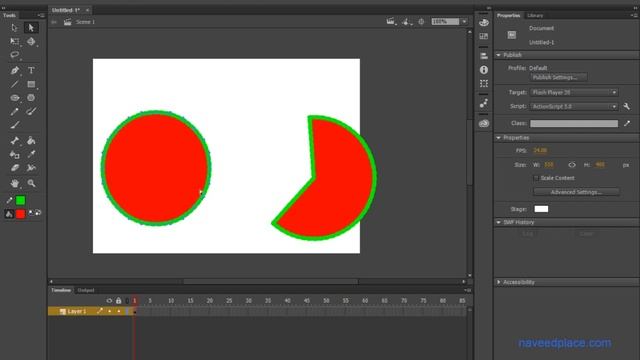Click the red fill color swatch

click(x=20, y=213)
